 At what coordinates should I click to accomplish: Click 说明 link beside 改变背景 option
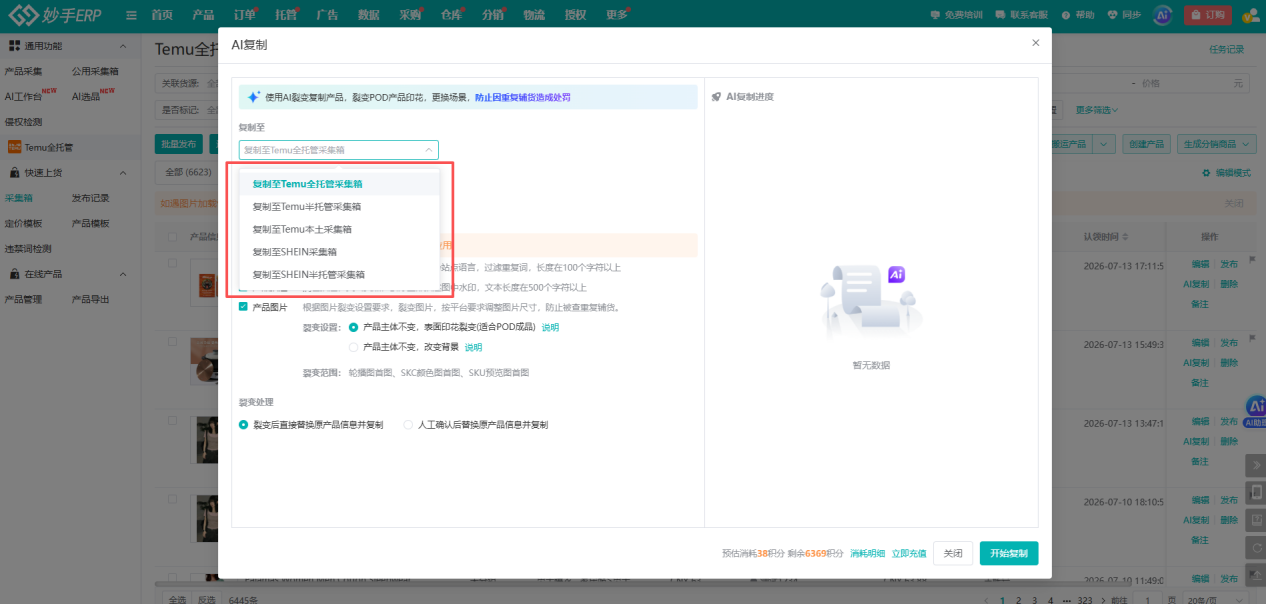(x=473, y=347)
